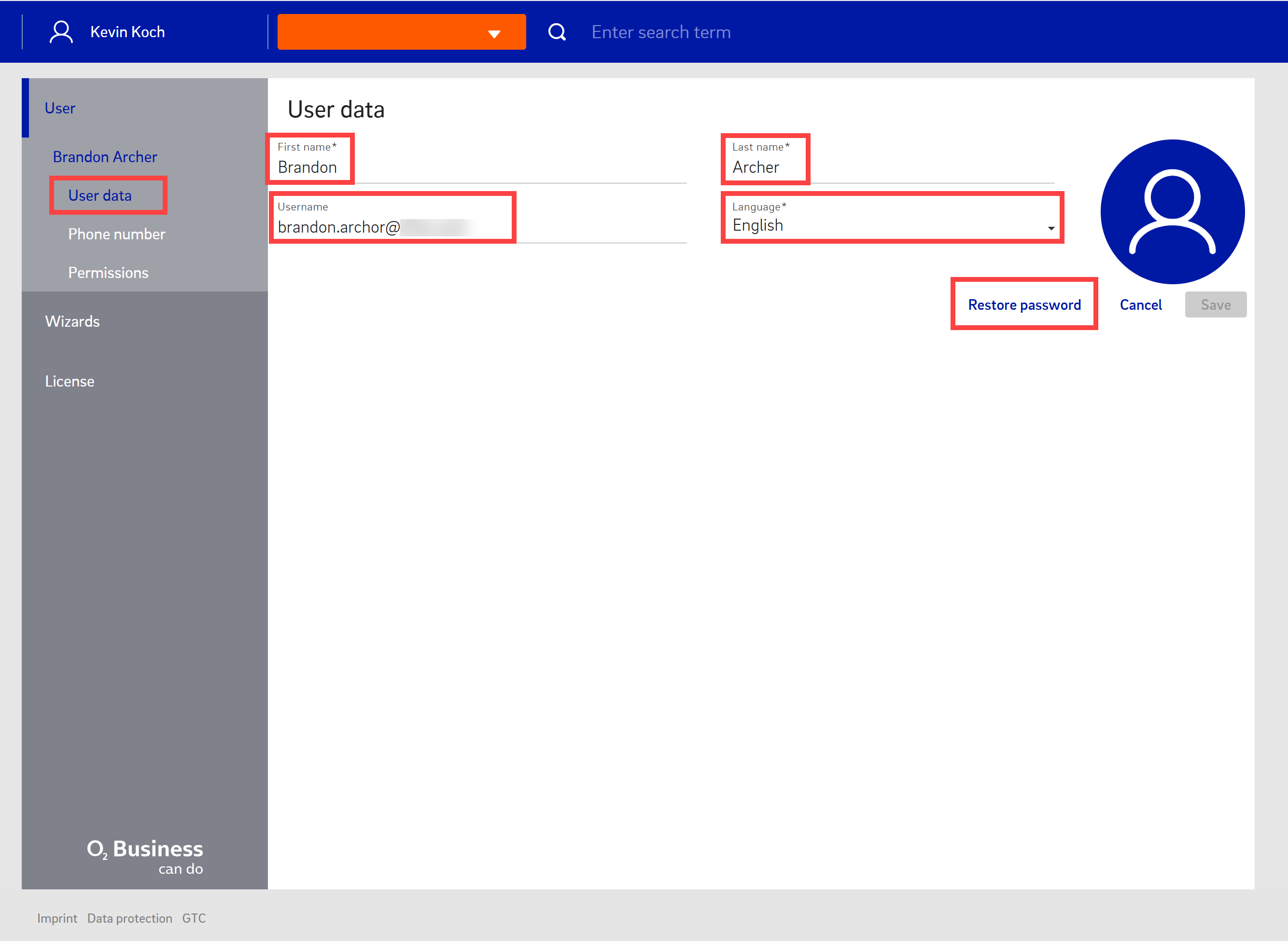The width and height of the screenshot is (1288, 941).
Task: Open the orange dropdown in header
Action: (x=401, y=32)
